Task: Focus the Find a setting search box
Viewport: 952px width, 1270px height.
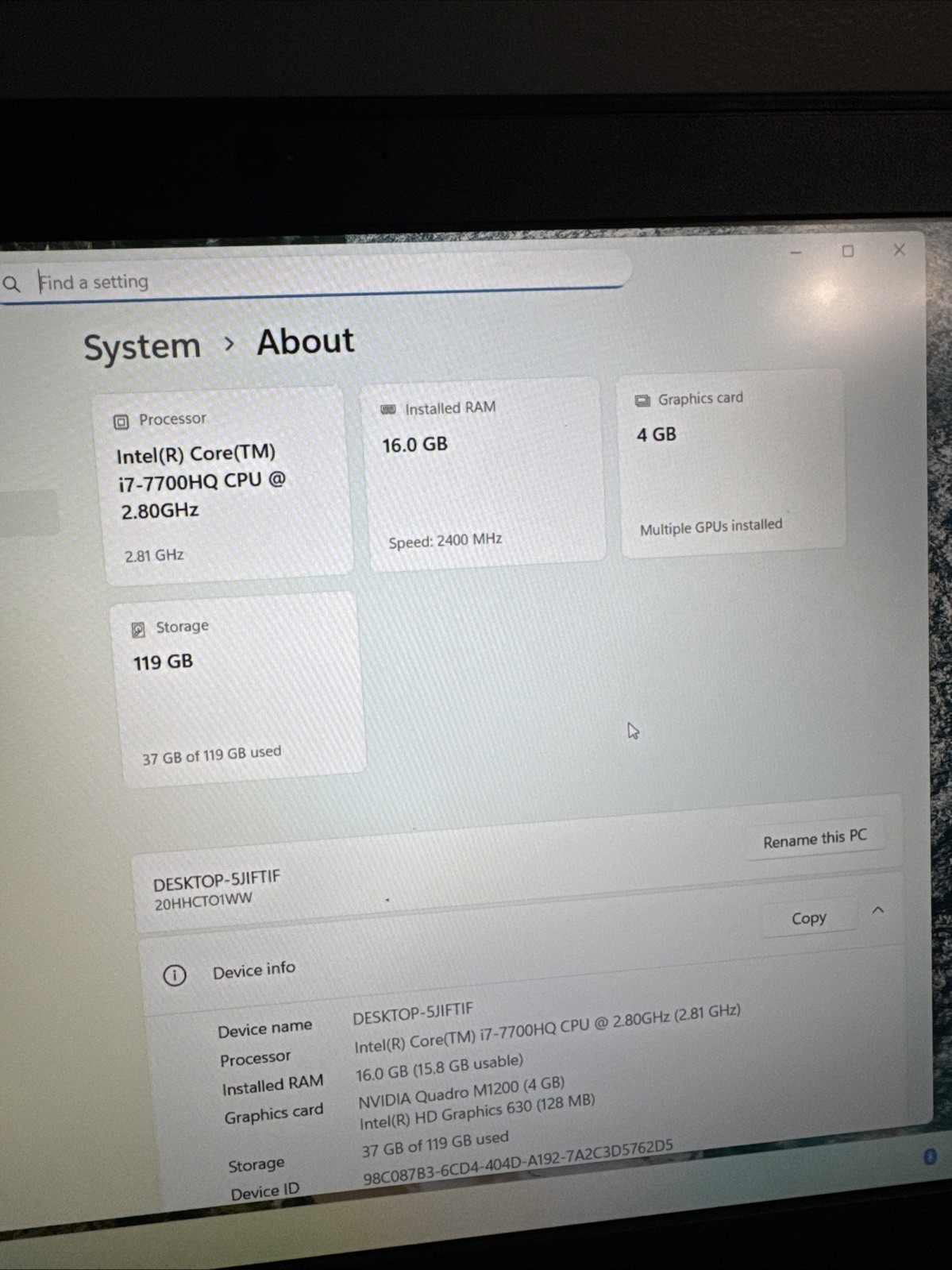Action: [x=318, y=276]
